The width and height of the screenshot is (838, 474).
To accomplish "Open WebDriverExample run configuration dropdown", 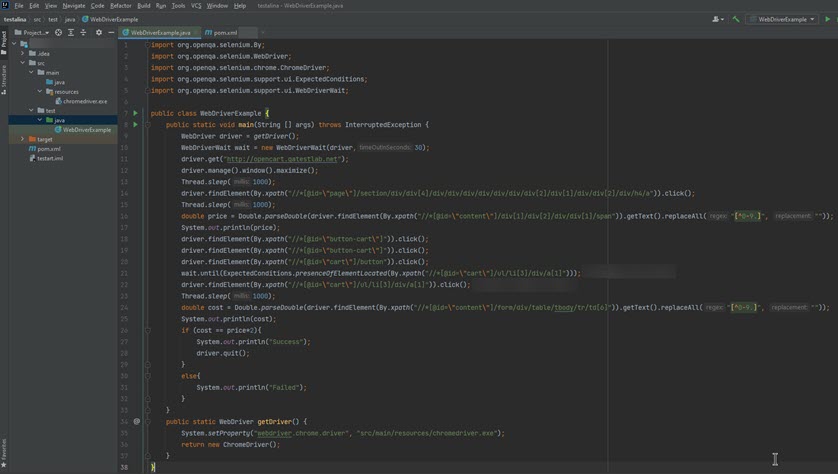I will tap(782, 19).
